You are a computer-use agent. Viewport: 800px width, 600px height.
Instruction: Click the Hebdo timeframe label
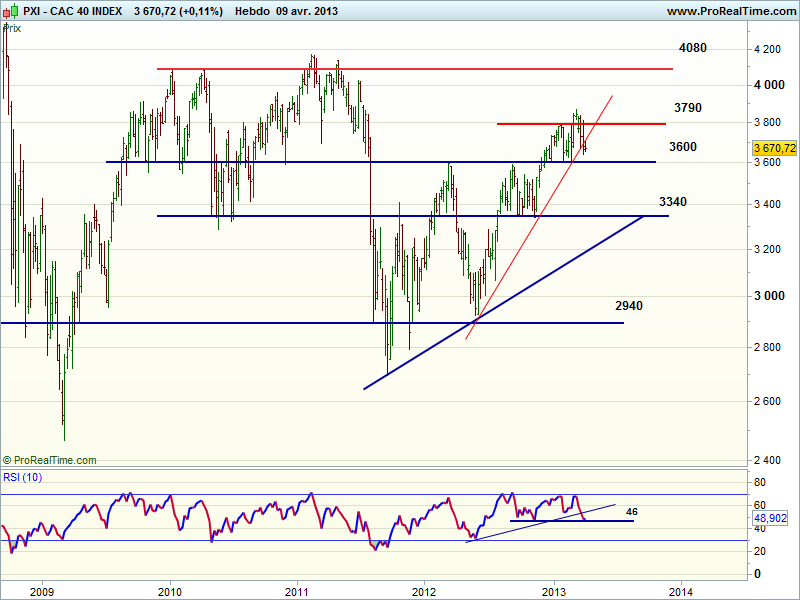[x=251, y=11]
